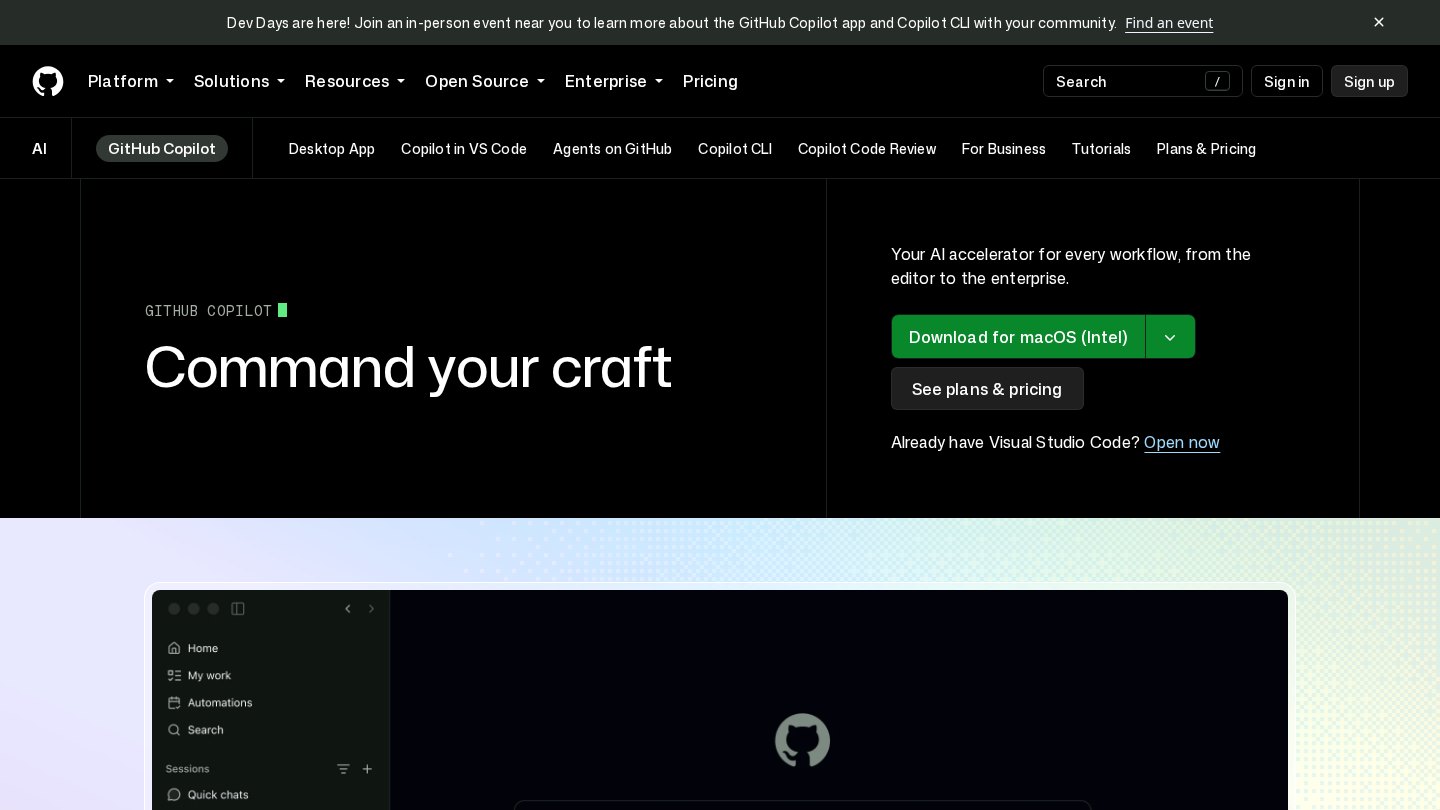Expand the Platform menu
Viewport: 1440px width, 810px height.
(x=131, y=81)
